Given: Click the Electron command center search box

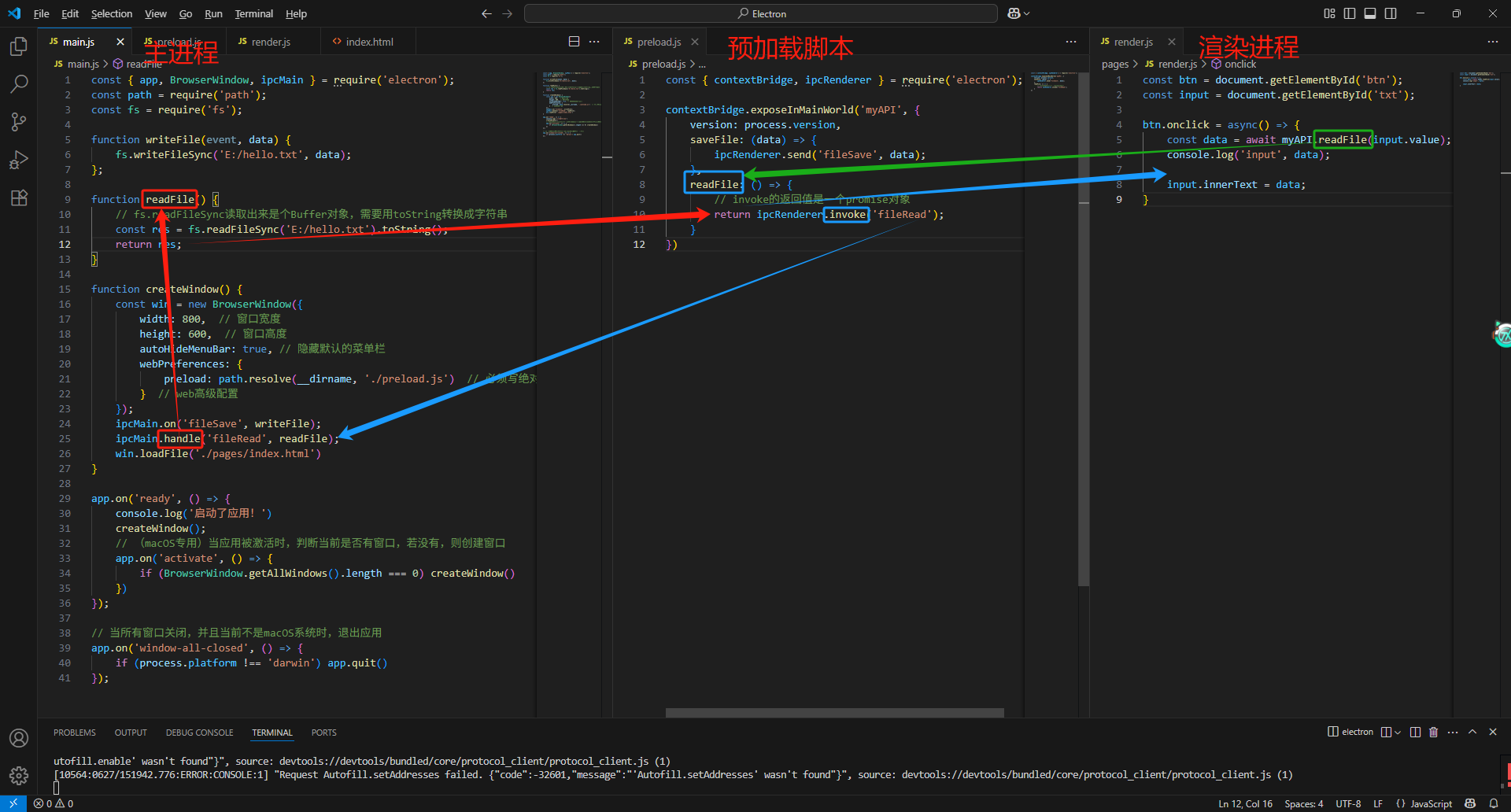Looking at the screenshot, I should 761,13.
